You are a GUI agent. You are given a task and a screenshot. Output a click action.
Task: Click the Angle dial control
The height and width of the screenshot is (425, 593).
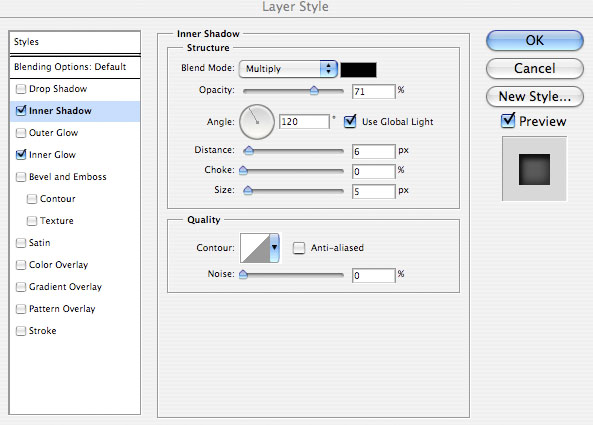(x=257, y=122)
